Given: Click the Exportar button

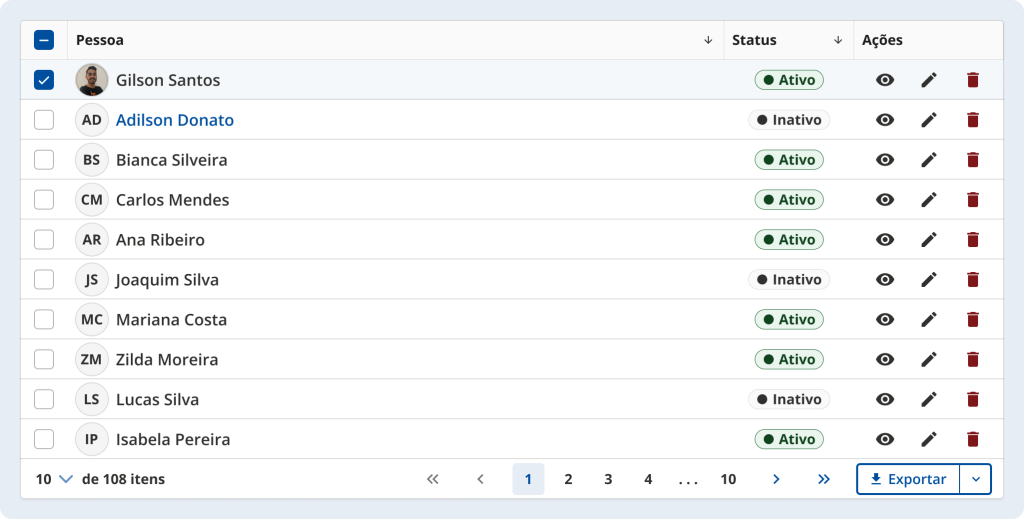Looking at the screenshot, I should pos(908,479).
